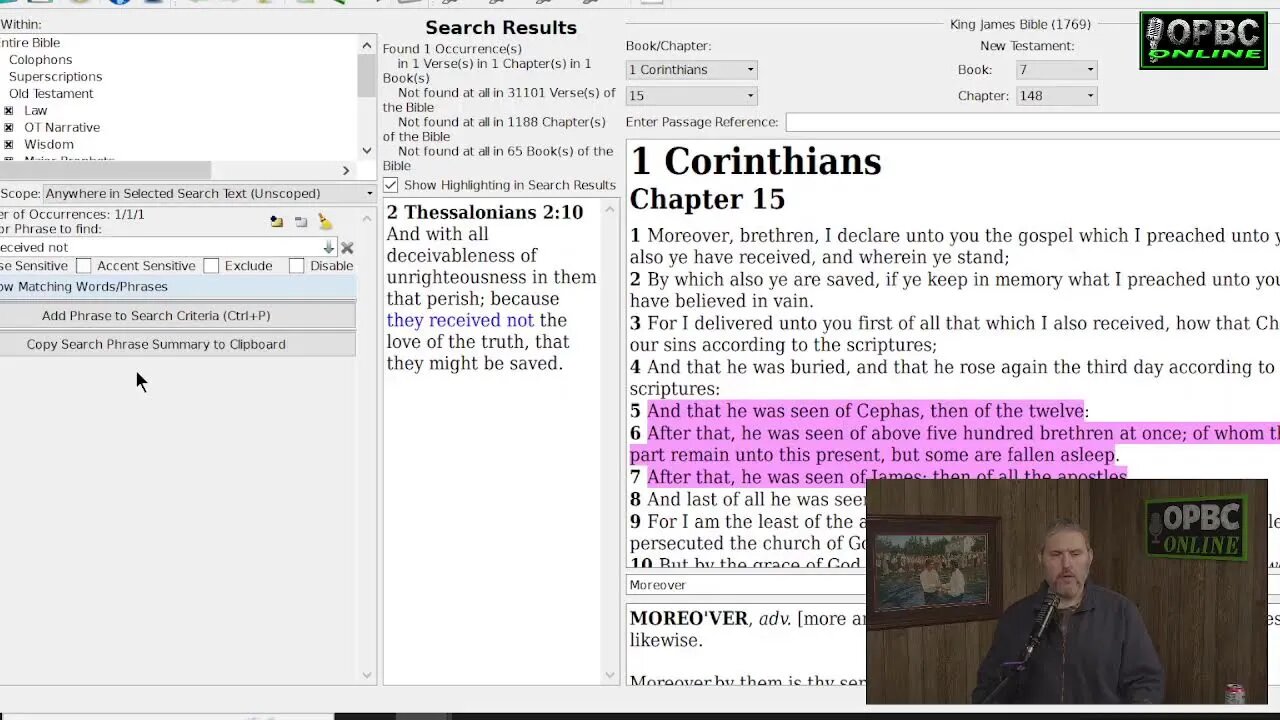Click Copy Search Phrase Summary to Clipboard
Screen dimensions: 1280x720
pos(178,344)
